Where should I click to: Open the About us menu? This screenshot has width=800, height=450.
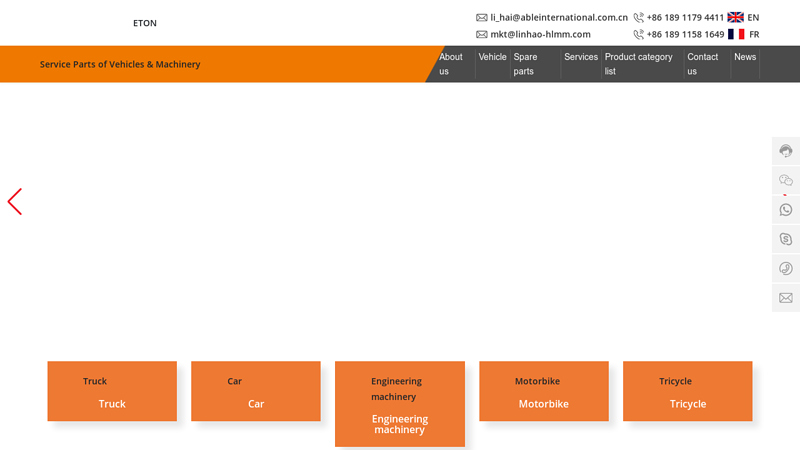[451, 64]
